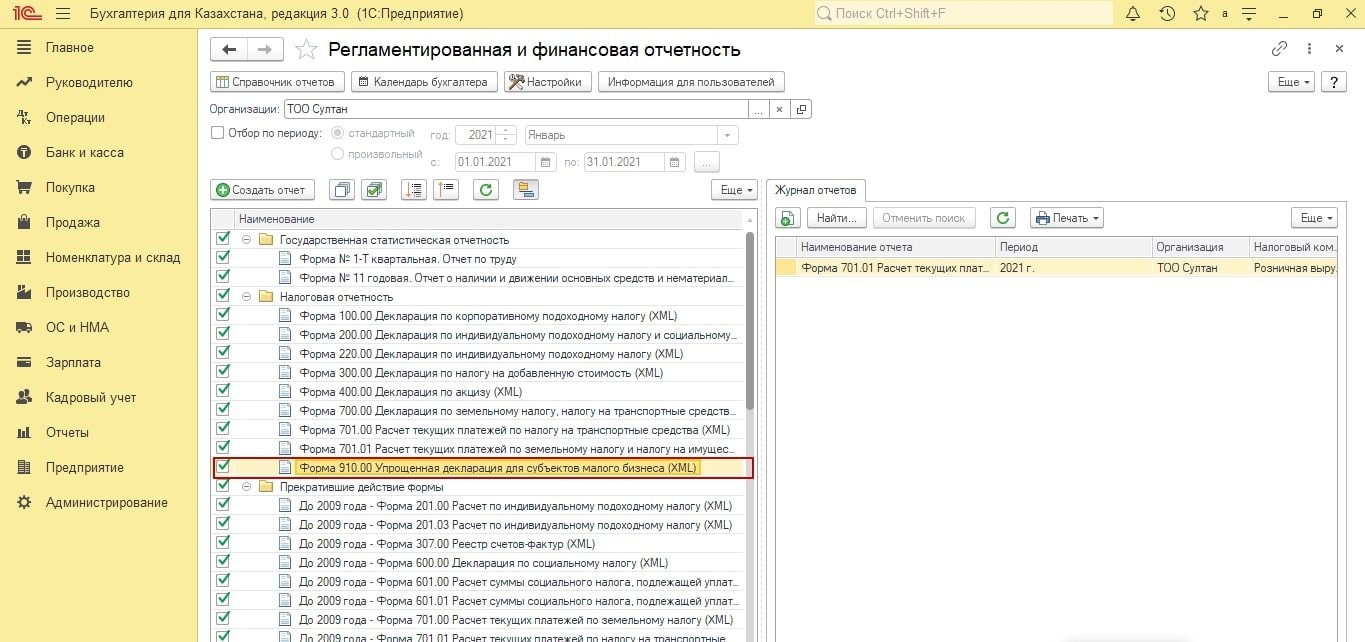Uncheck all reports using the empty boxes icon

coord(342,190)
